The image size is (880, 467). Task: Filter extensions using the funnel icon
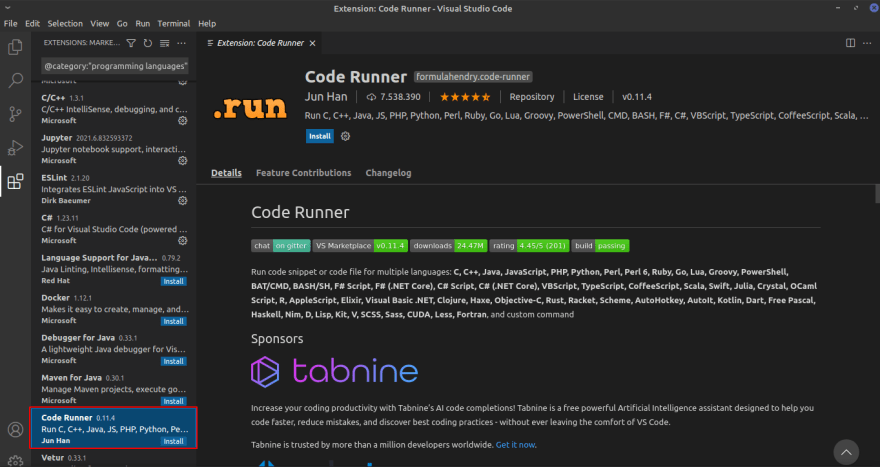(131, 43)
